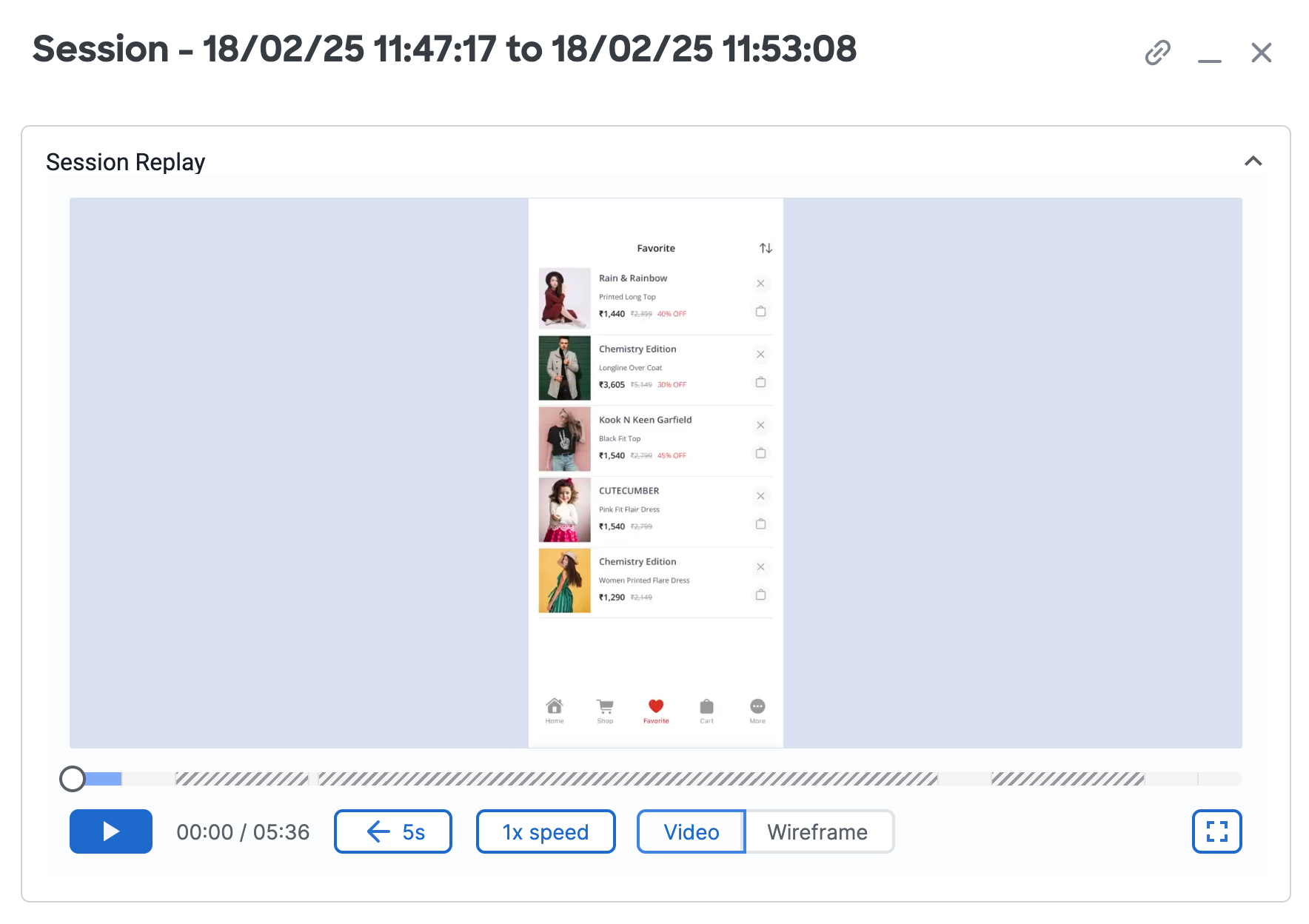Play the session replay

[111, 831]
